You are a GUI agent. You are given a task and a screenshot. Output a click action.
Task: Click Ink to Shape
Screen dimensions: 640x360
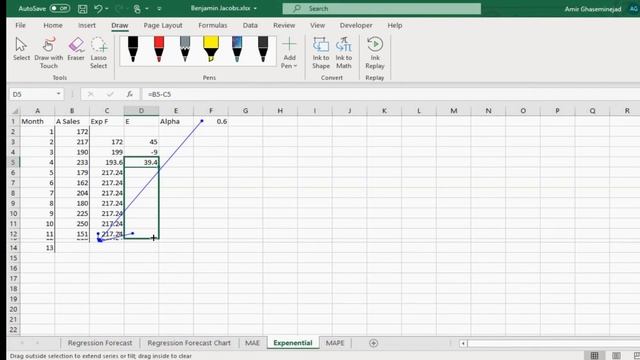coord(321,53)
